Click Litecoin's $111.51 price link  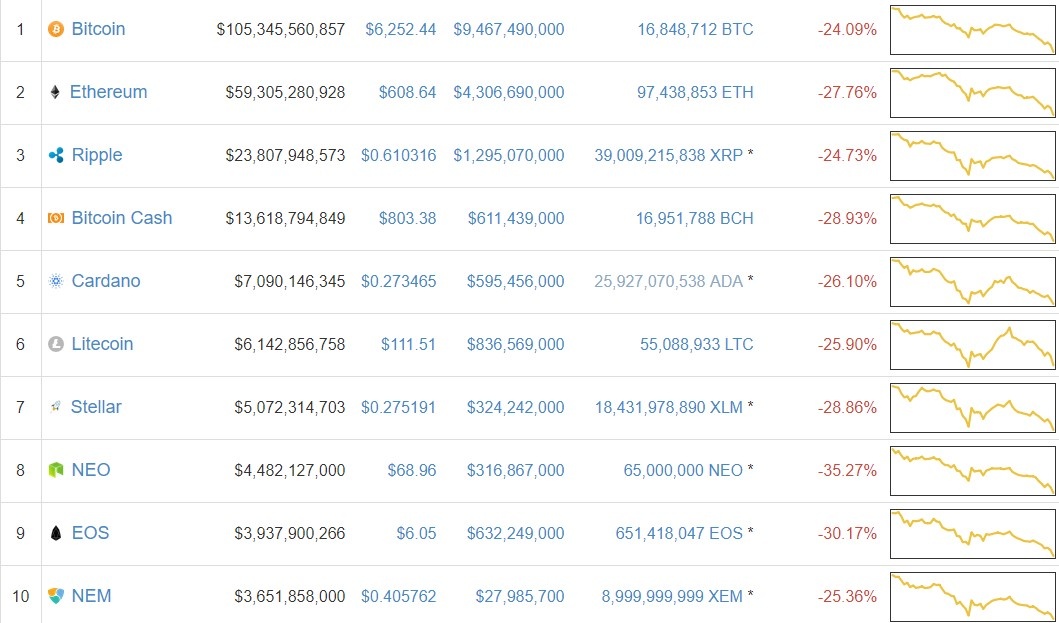click(x=408, y=344)
